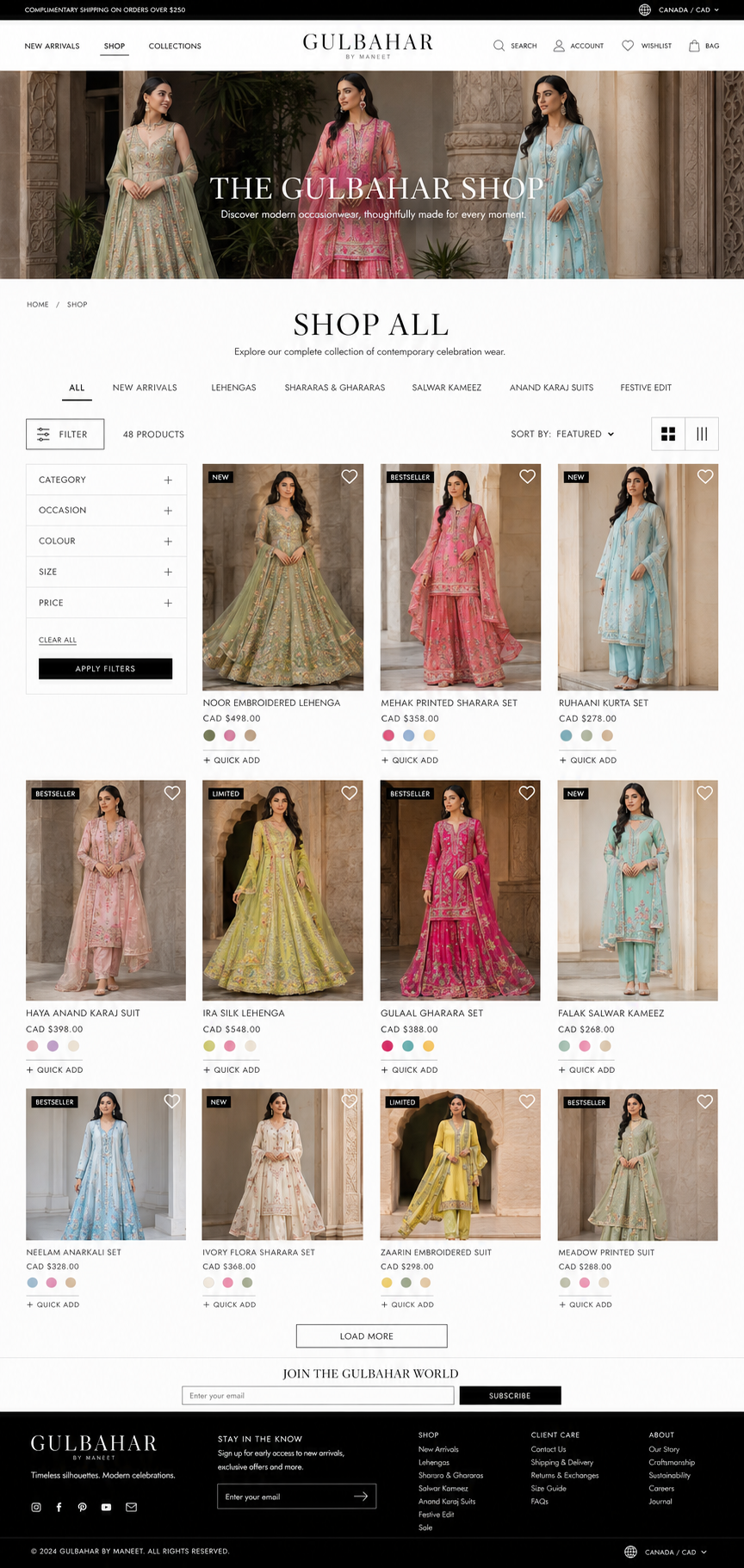The image size is (744, 1568).
Task: Open the Instagram footer icon
Action: coord(36,1507)
